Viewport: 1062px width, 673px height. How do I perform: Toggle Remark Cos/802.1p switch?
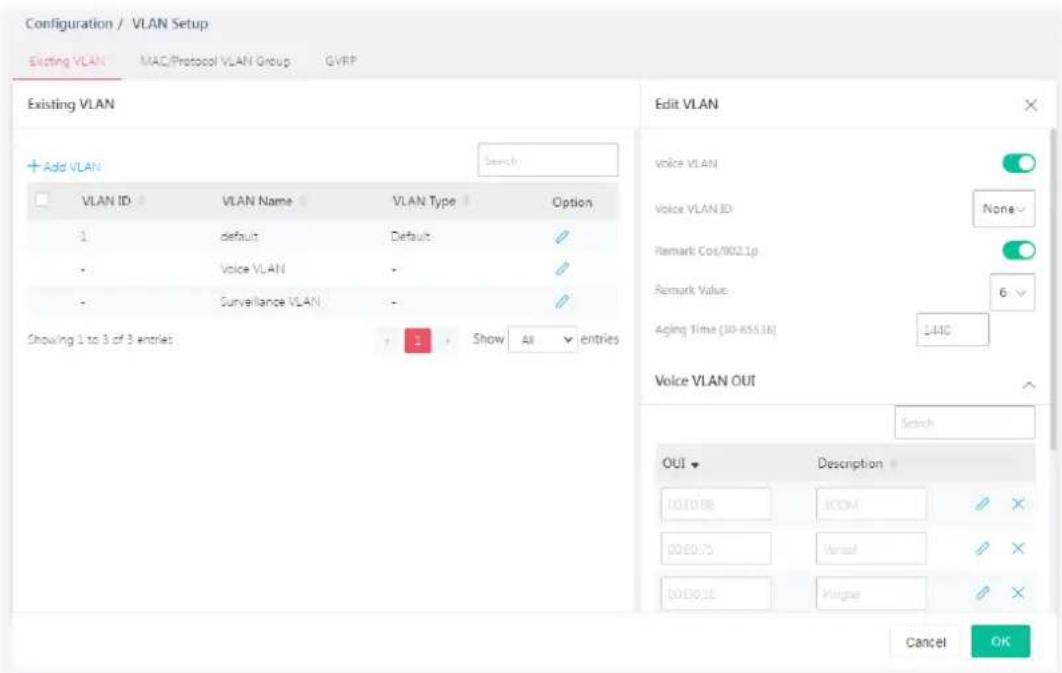(1019, 250)
